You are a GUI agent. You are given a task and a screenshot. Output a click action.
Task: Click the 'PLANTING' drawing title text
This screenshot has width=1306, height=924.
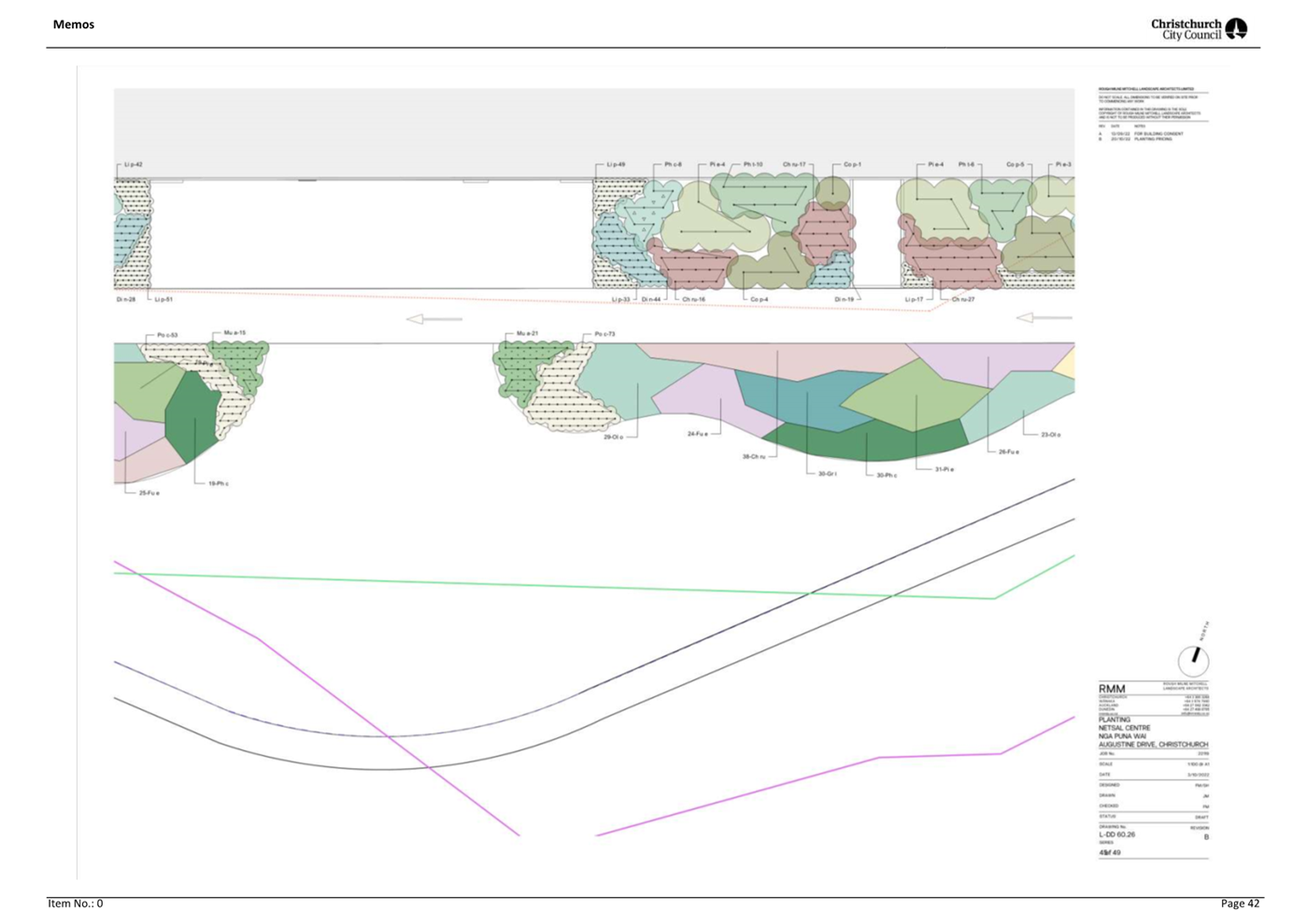1114,719
